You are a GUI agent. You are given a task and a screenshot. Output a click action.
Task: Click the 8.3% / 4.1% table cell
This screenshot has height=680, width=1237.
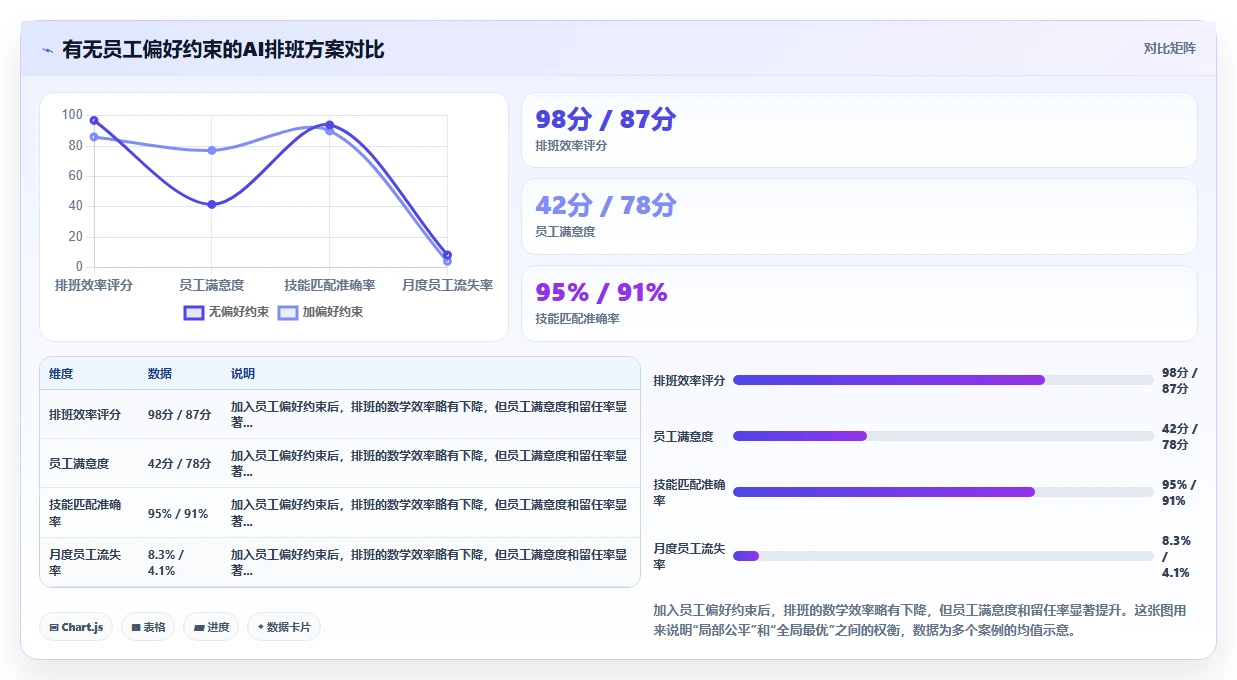coord(166,562)
